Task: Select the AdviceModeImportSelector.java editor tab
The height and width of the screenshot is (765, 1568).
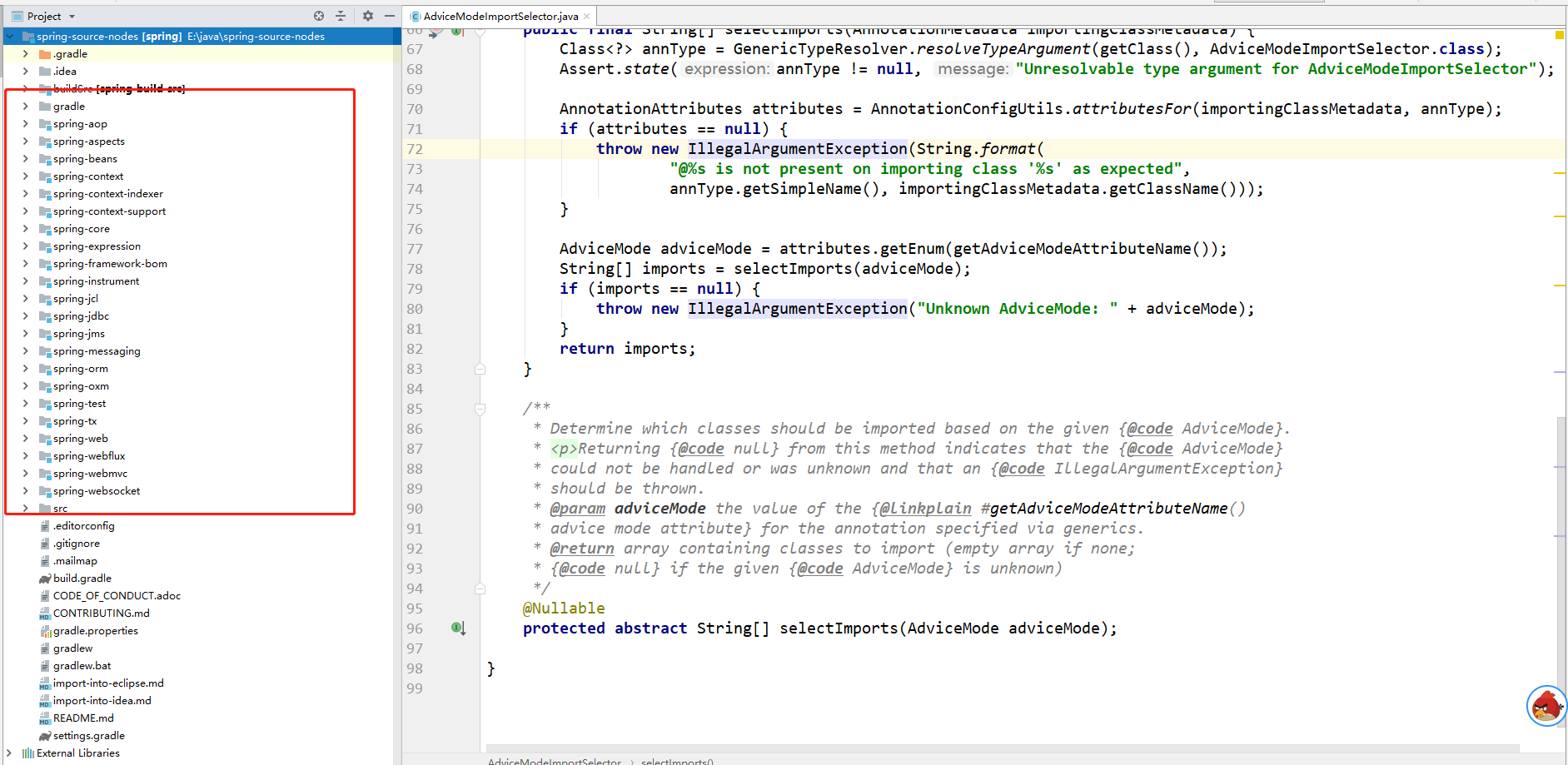Action: pyautogui.click(x=500, y=16)
